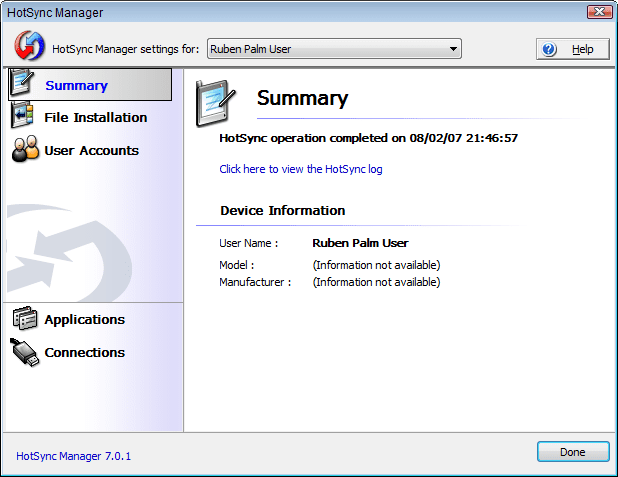Click the User Name label

coord(249,243)
